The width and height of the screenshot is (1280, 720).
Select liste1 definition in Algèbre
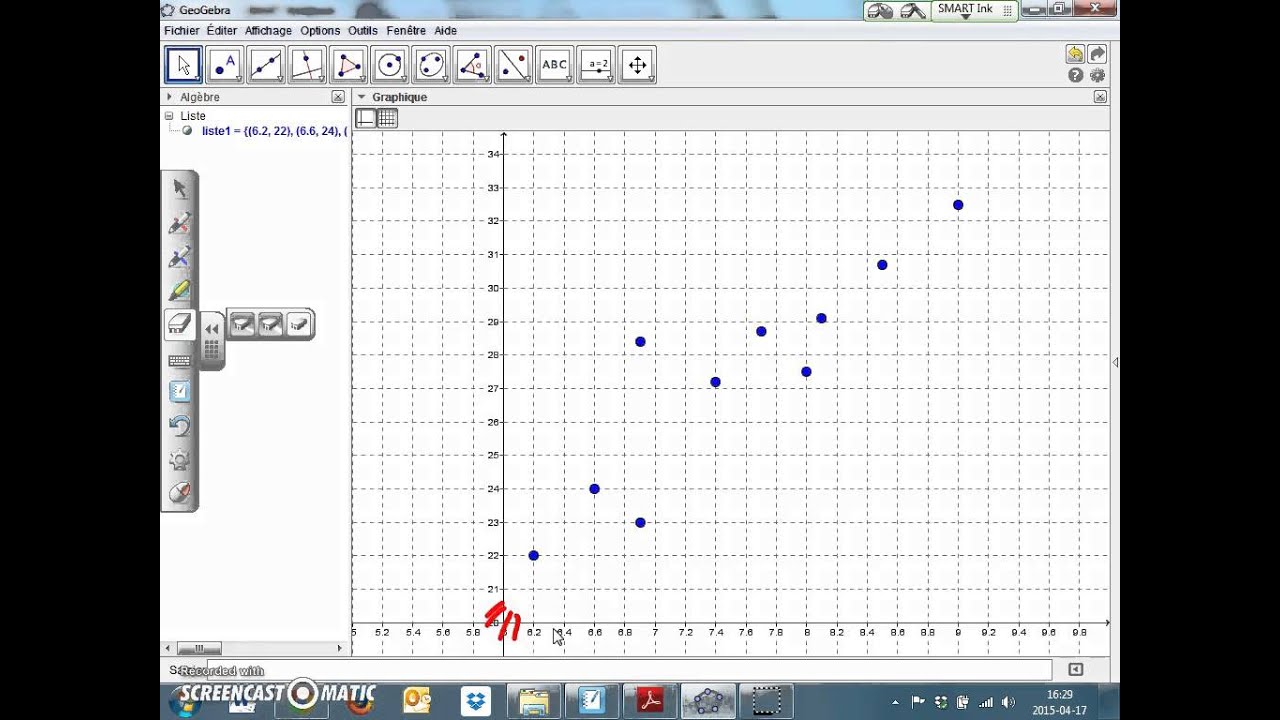274,131
